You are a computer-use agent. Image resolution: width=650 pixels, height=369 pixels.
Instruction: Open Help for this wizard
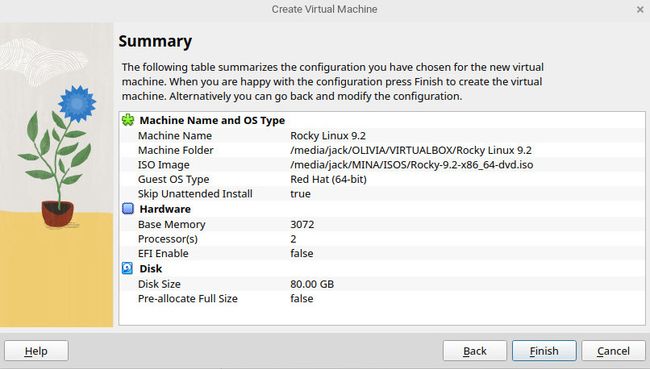coord(36,351)
